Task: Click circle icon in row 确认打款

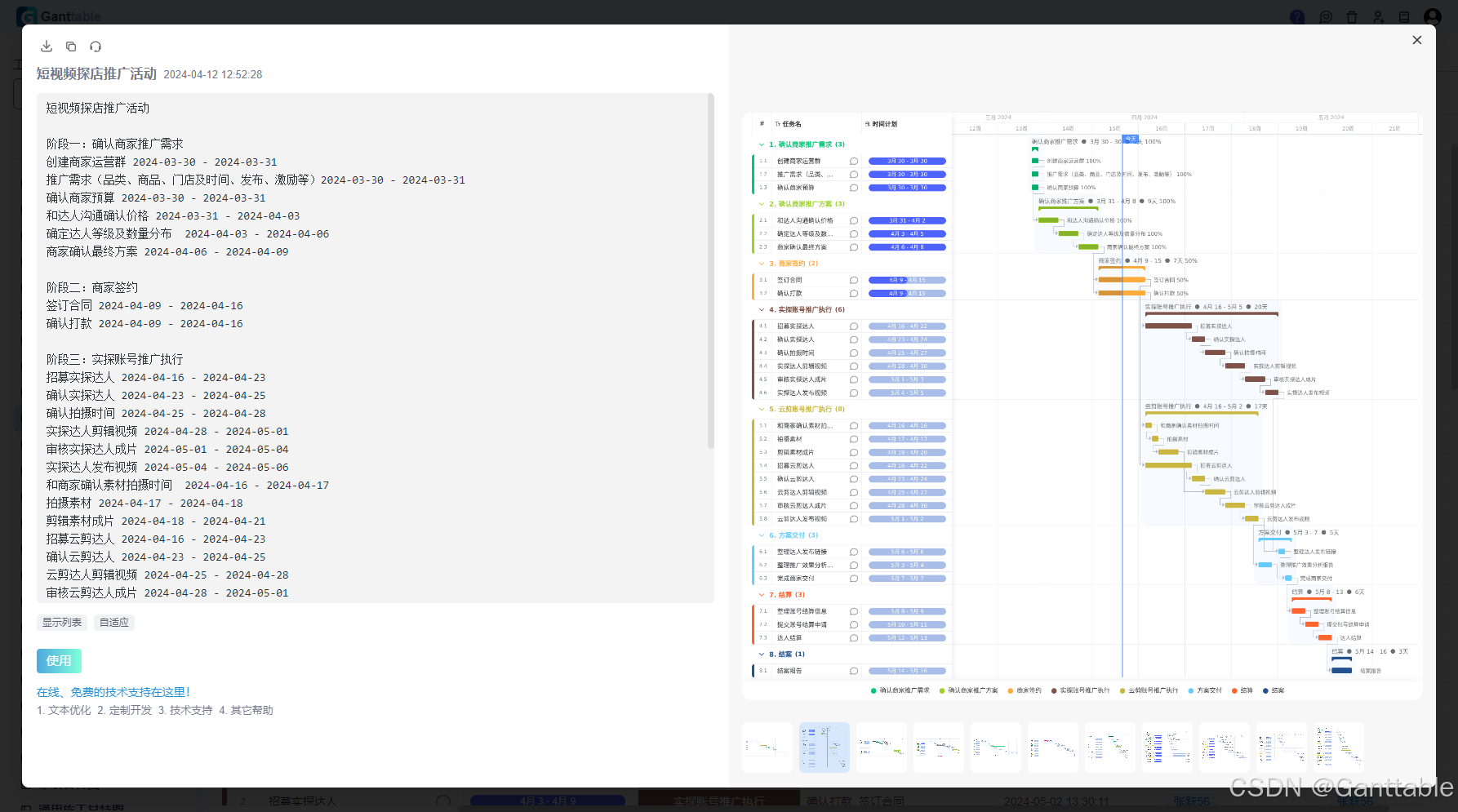Action: (x=854, y=293)
